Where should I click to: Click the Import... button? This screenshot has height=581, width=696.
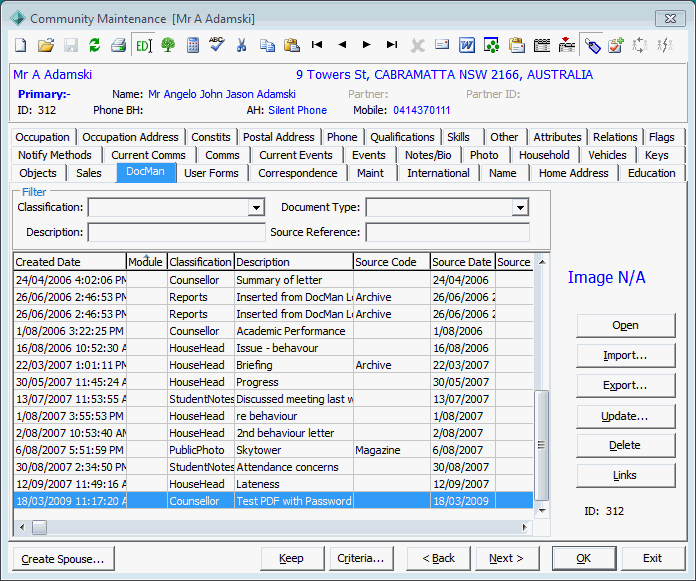(625, 355)
